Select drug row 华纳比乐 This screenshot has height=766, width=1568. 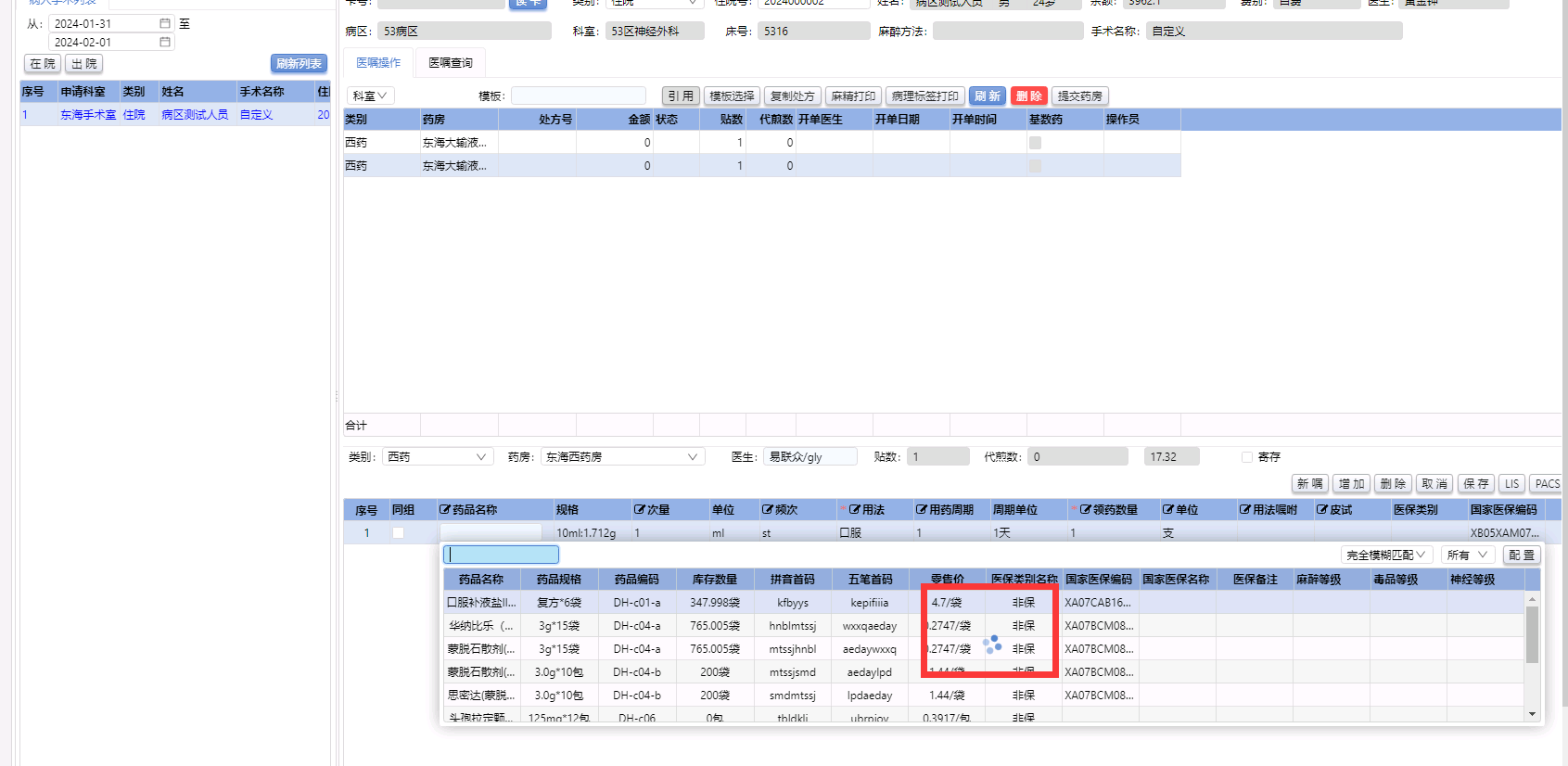pos(983,625)
